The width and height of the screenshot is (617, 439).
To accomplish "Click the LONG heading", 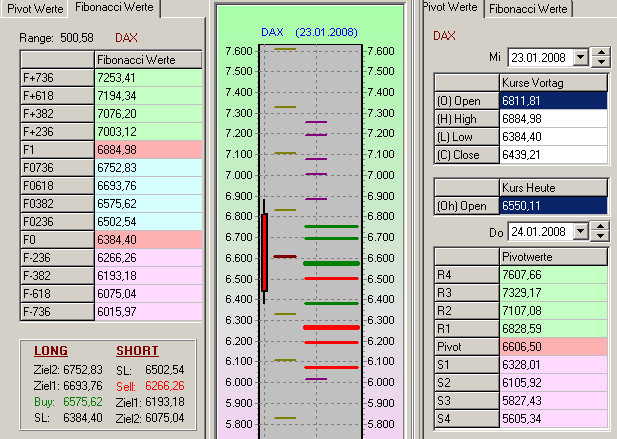I will pyautogui.click(x=51, y=350).
